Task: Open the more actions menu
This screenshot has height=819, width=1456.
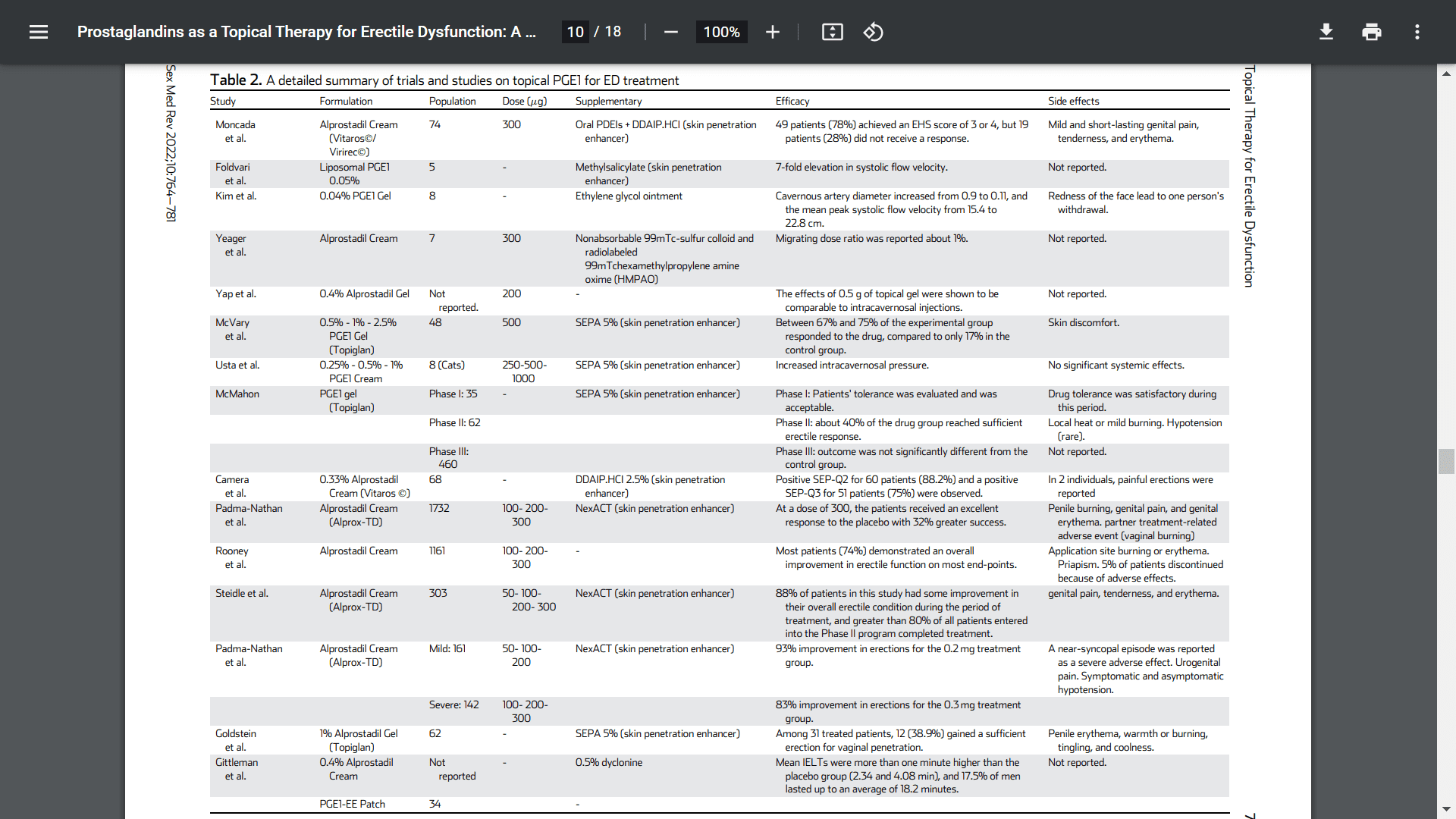Action: point(1417,32)
